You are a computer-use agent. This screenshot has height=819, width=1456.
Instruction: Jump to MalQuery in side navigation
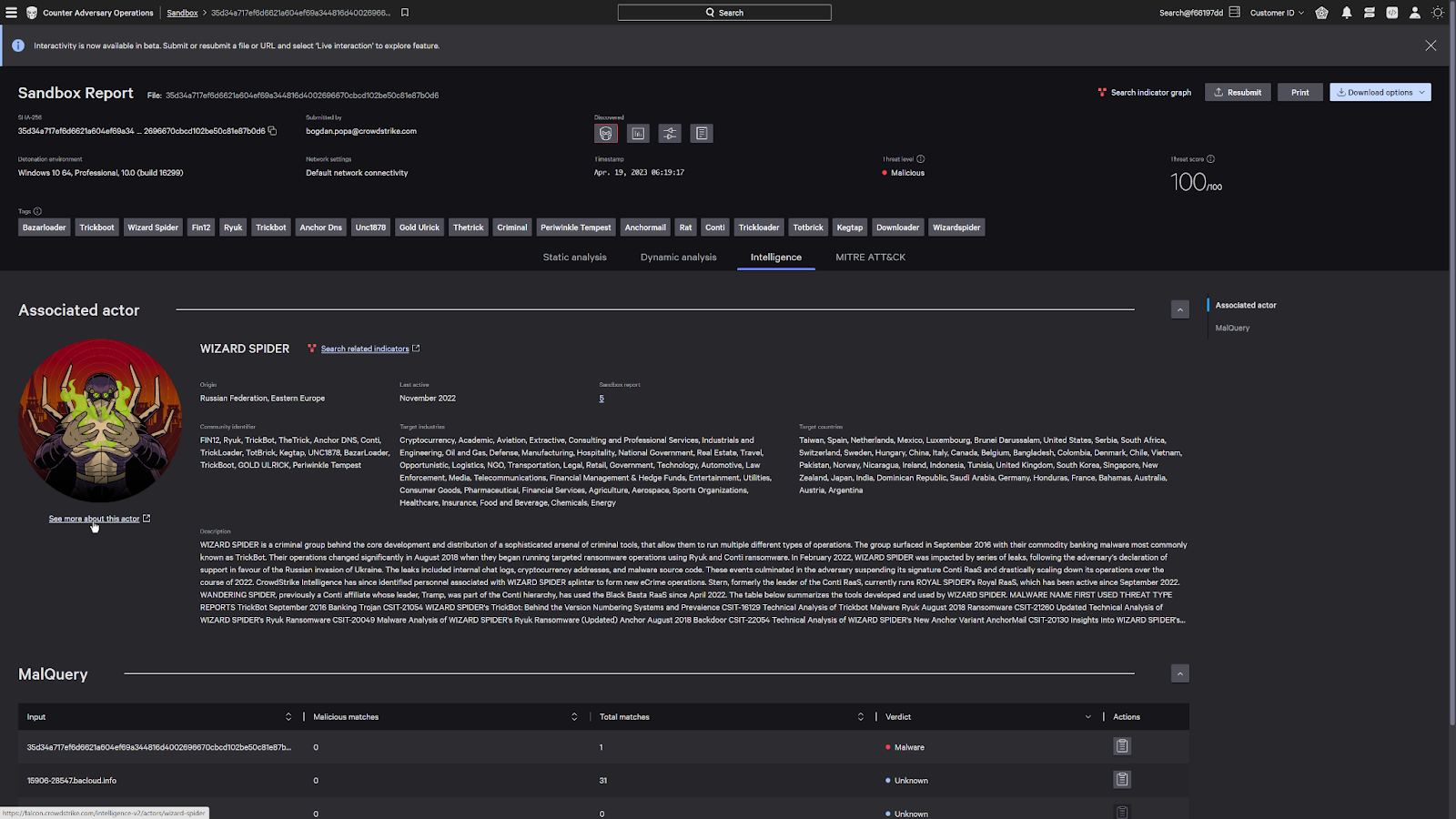pyautogui.click(x=1232, y=328)
